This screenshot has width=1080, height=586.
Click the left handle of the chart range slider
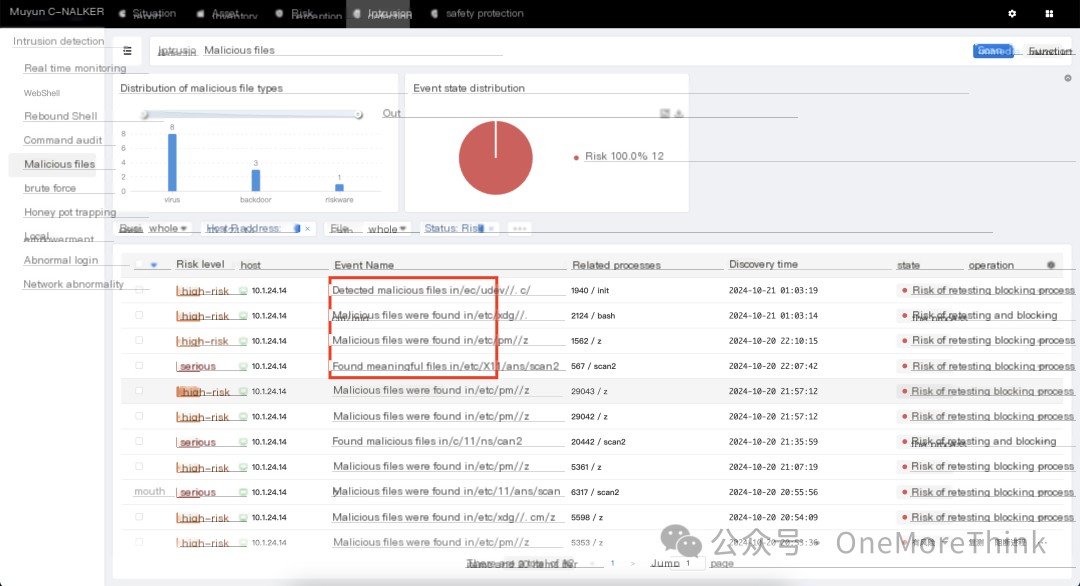coord(145,115)
